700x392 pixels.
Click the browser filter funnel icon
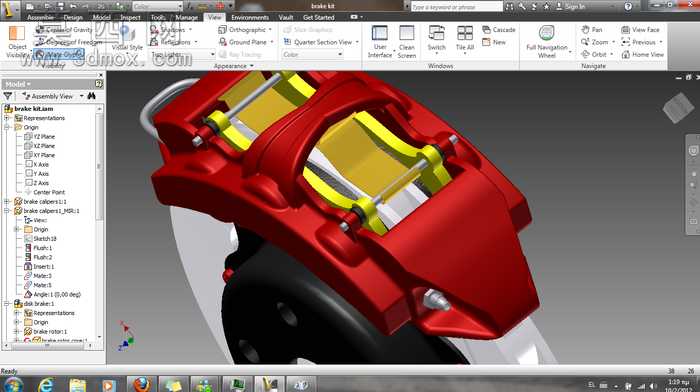tap(8, 96)
